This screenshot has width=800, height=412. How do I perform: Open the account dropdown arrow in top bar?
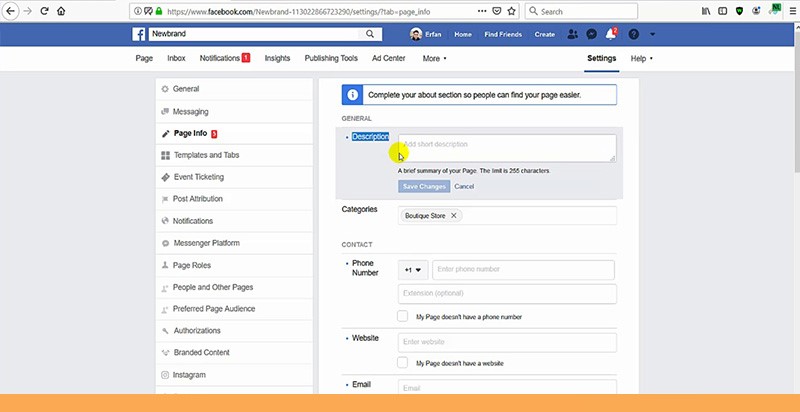pyautogui.click(x=653, y=34)
